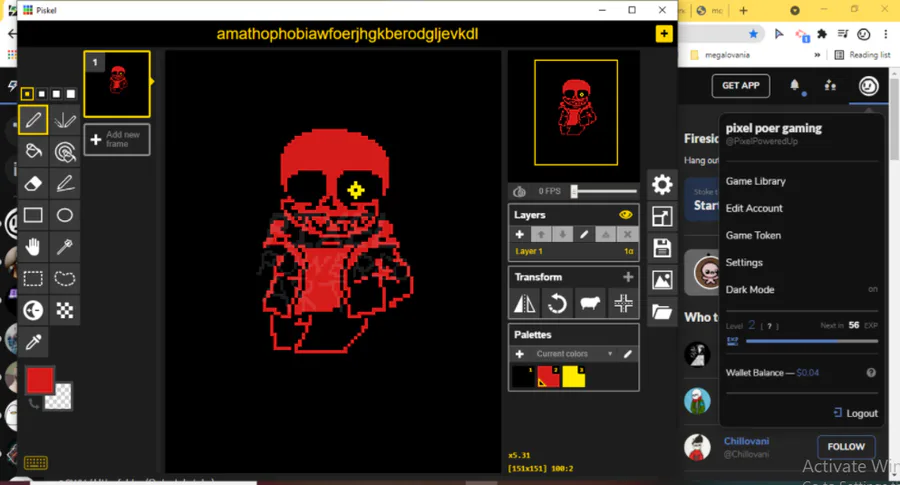The width and height of the screenshot is (900, 485).
Task: Open the Save floppy-disk panel
Action: pos(662,248)
